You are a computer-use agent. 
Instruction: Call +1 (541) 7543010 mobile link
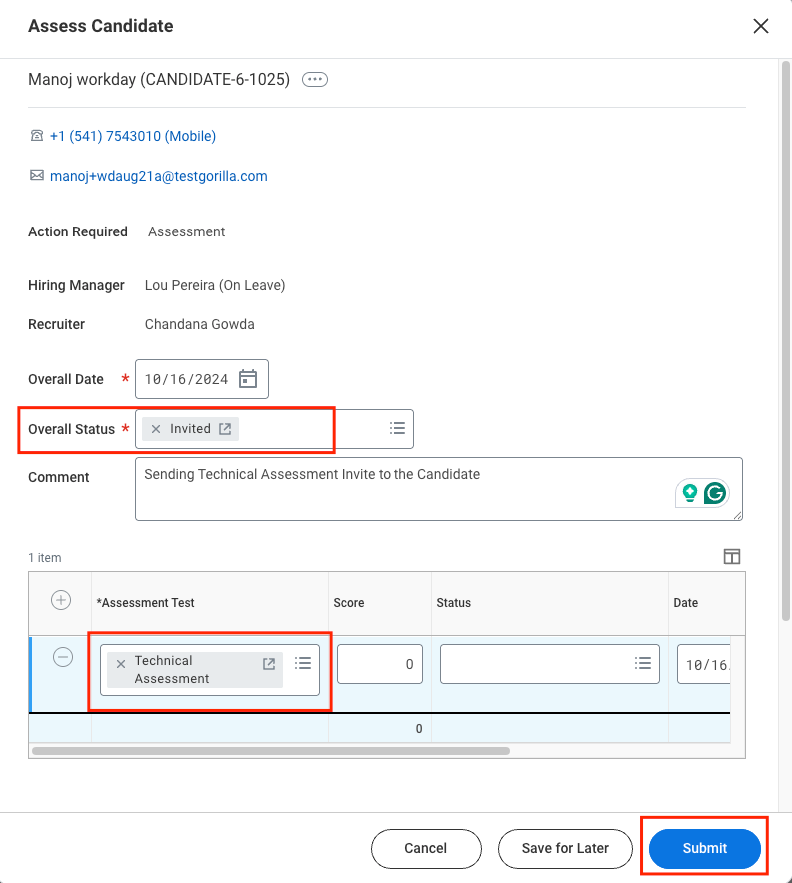(x=133, y=136)
